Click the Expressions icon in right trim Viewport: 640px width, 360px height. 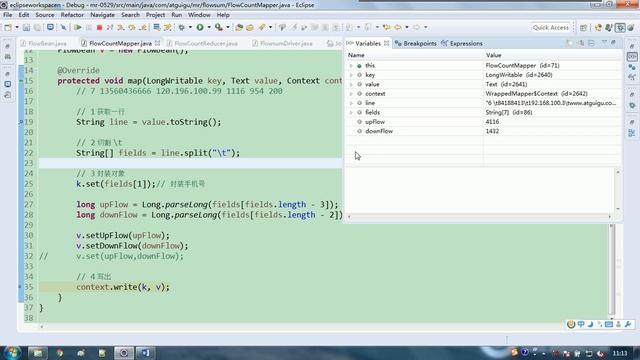(x=632, y=76)
